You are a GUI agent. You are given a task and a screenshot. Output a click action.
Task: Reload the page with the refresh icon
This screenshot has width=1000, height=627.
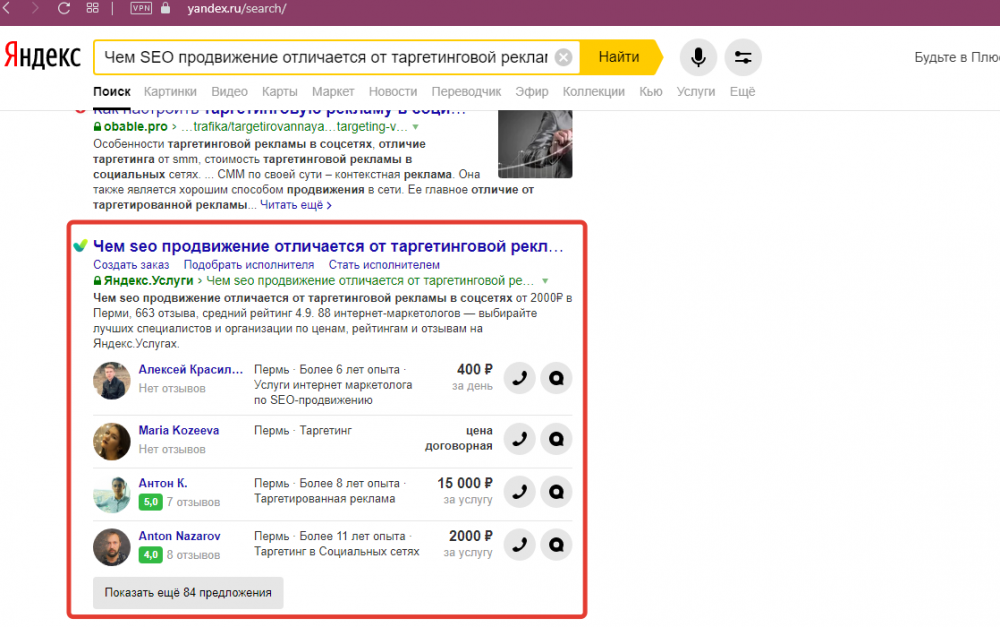click(x=64, y=8)
